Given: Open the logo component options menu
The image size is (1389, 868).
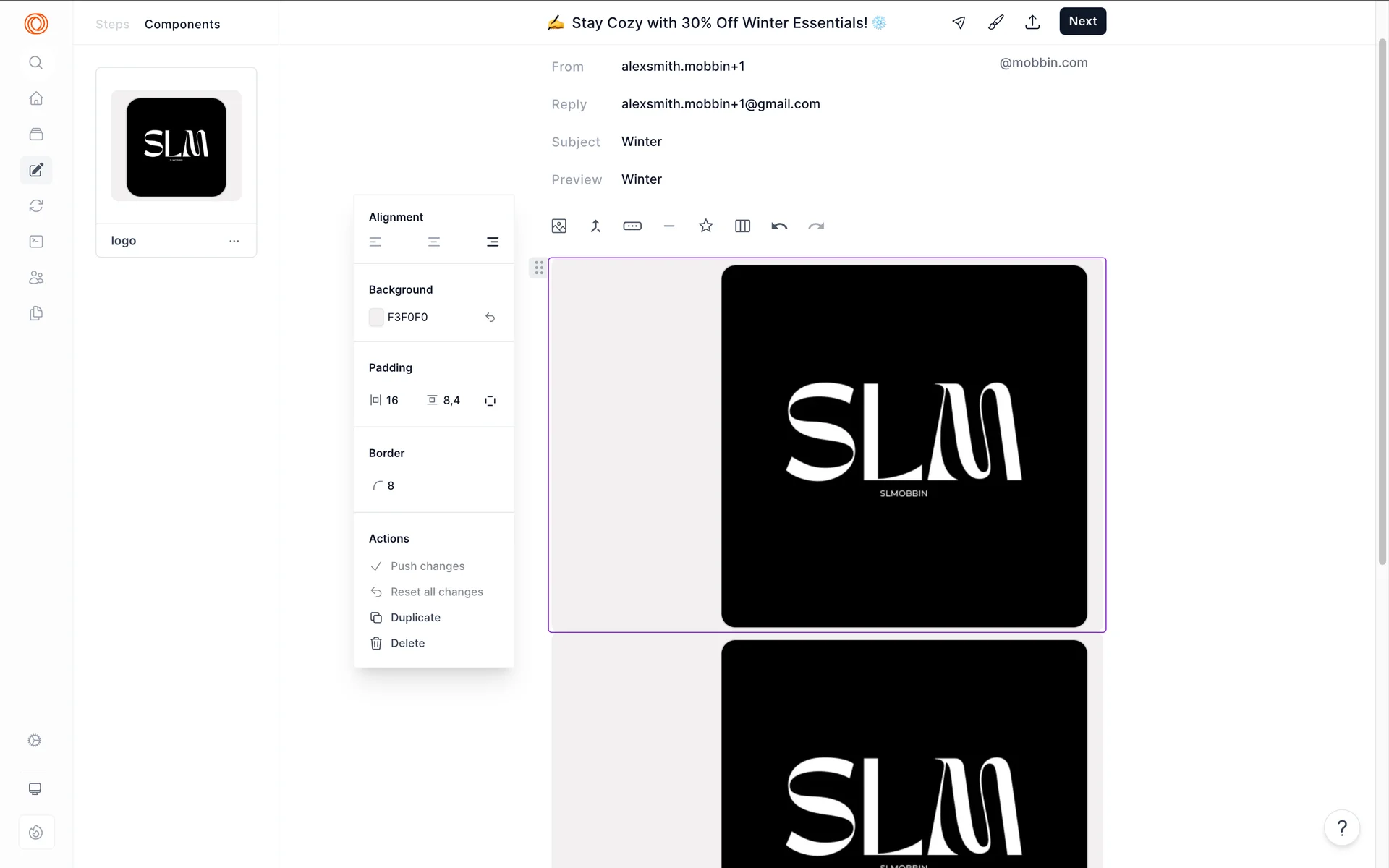Looking at the screenshot, I should (x=234, y=241).
